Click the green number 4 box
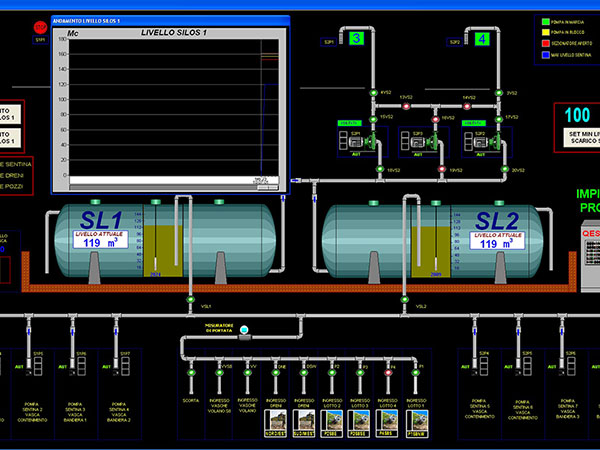This screenshot has height=450, width=600. pyautogui.click(x=483, y=40)
